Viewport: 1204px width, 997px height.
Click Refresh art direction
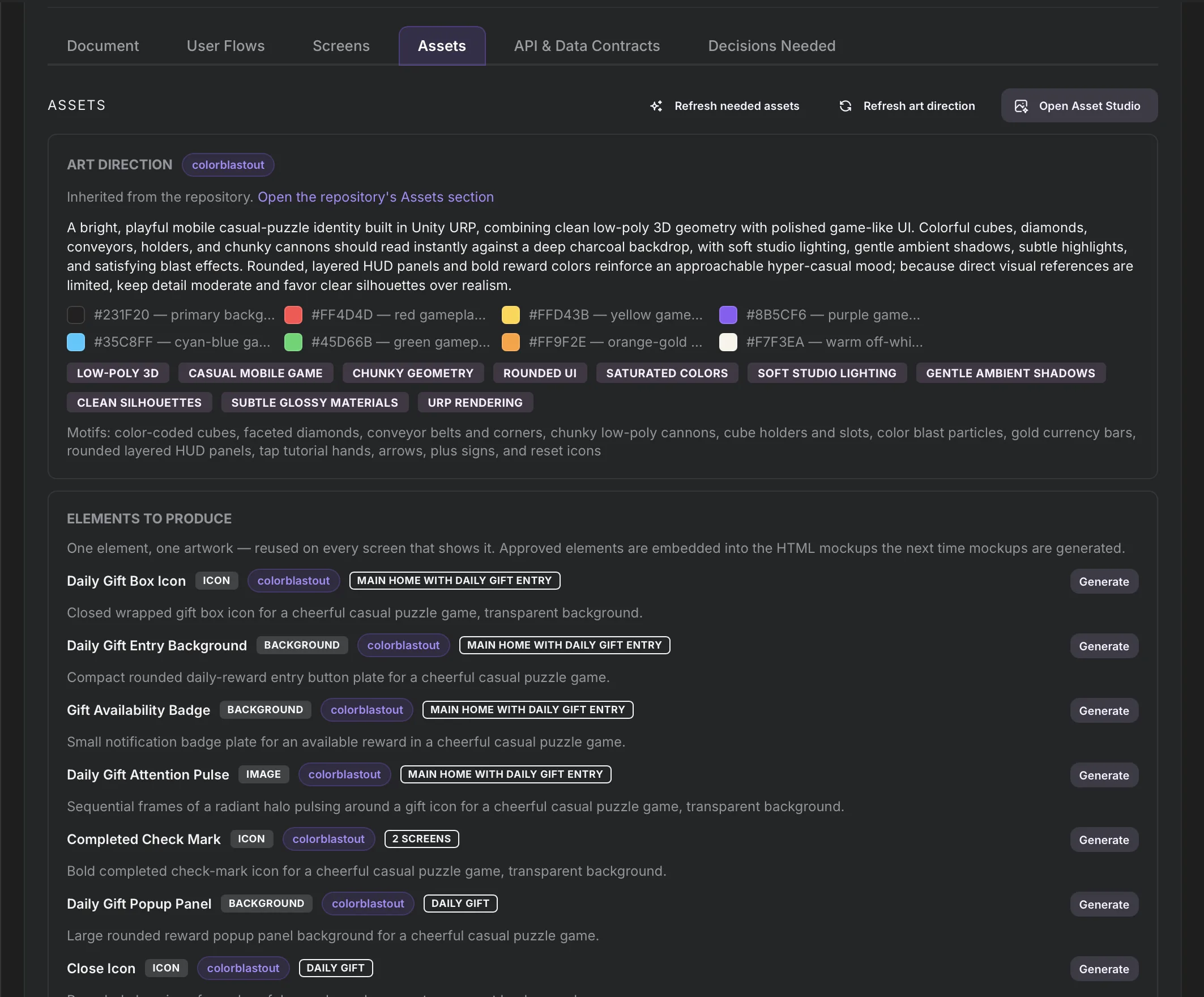coord(907,106)
